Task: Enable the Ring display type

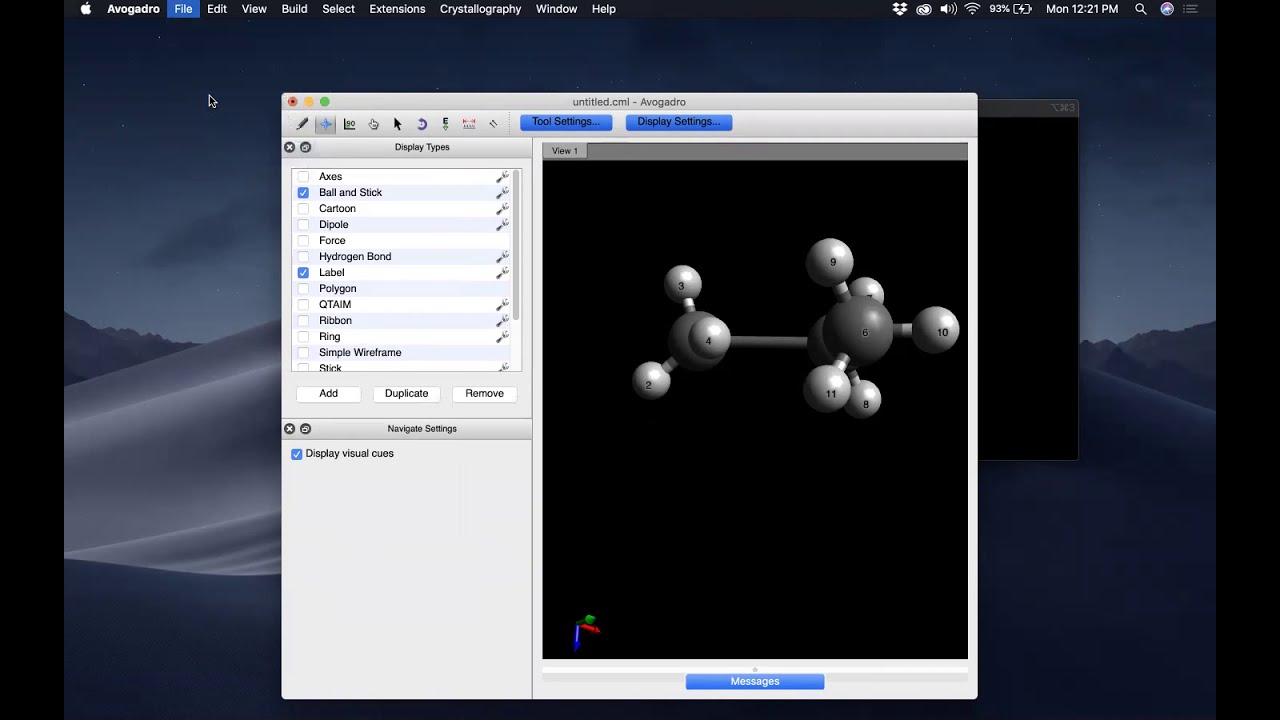Action: point(303,336)
